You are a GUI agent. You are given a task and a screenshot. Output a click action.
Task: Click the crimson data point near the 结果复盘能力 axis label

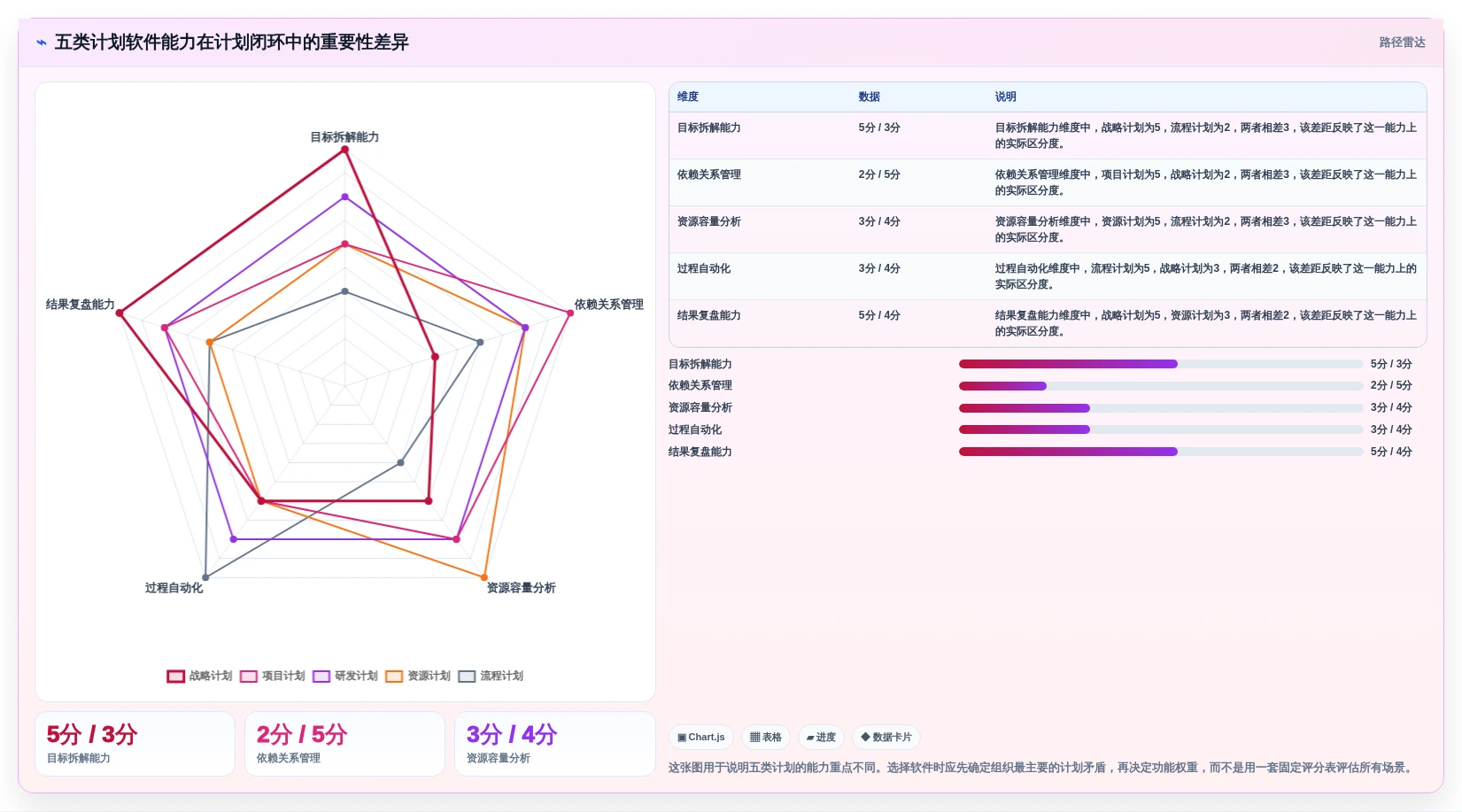120,313
